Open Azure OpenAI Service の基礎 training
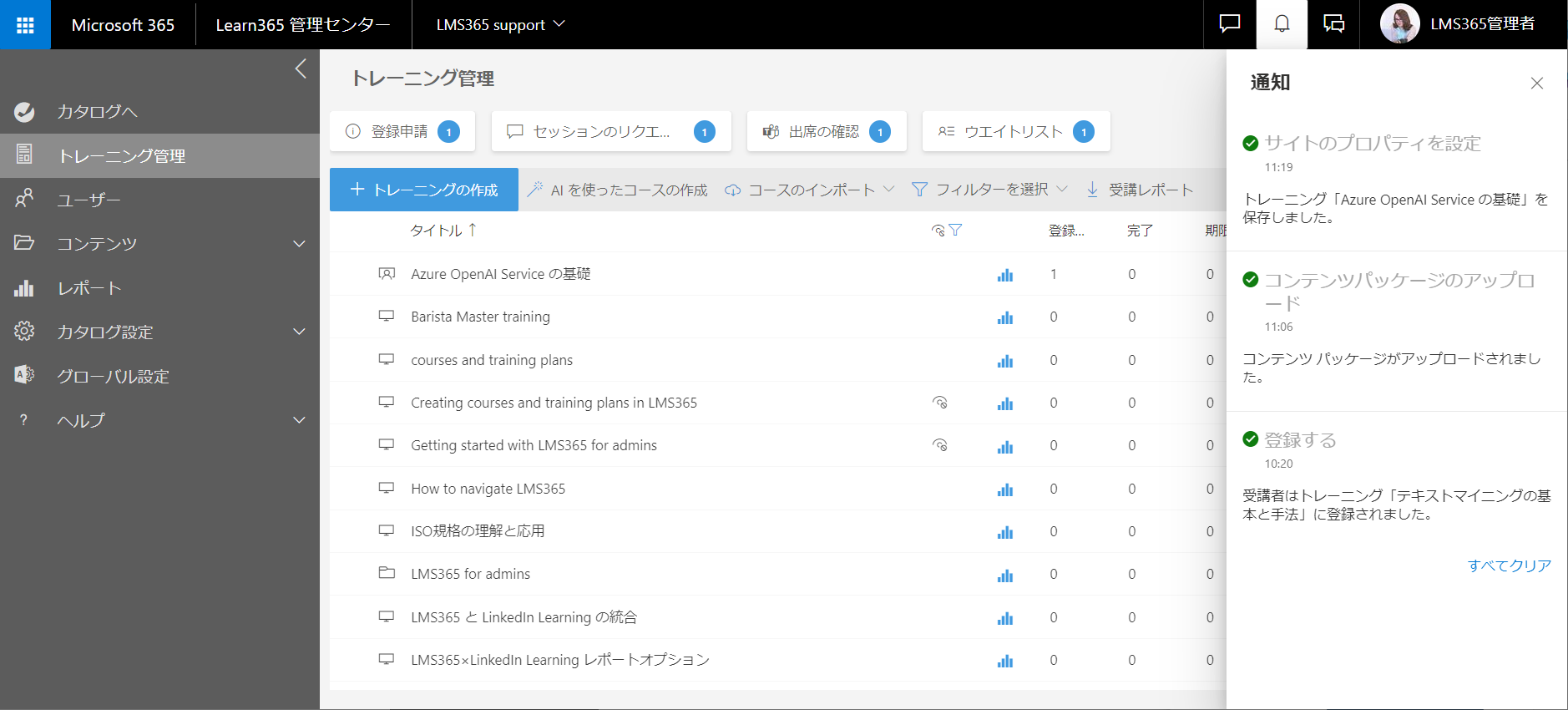The image size is (1568, 710). pyautogui.click(x=501, y=274)
